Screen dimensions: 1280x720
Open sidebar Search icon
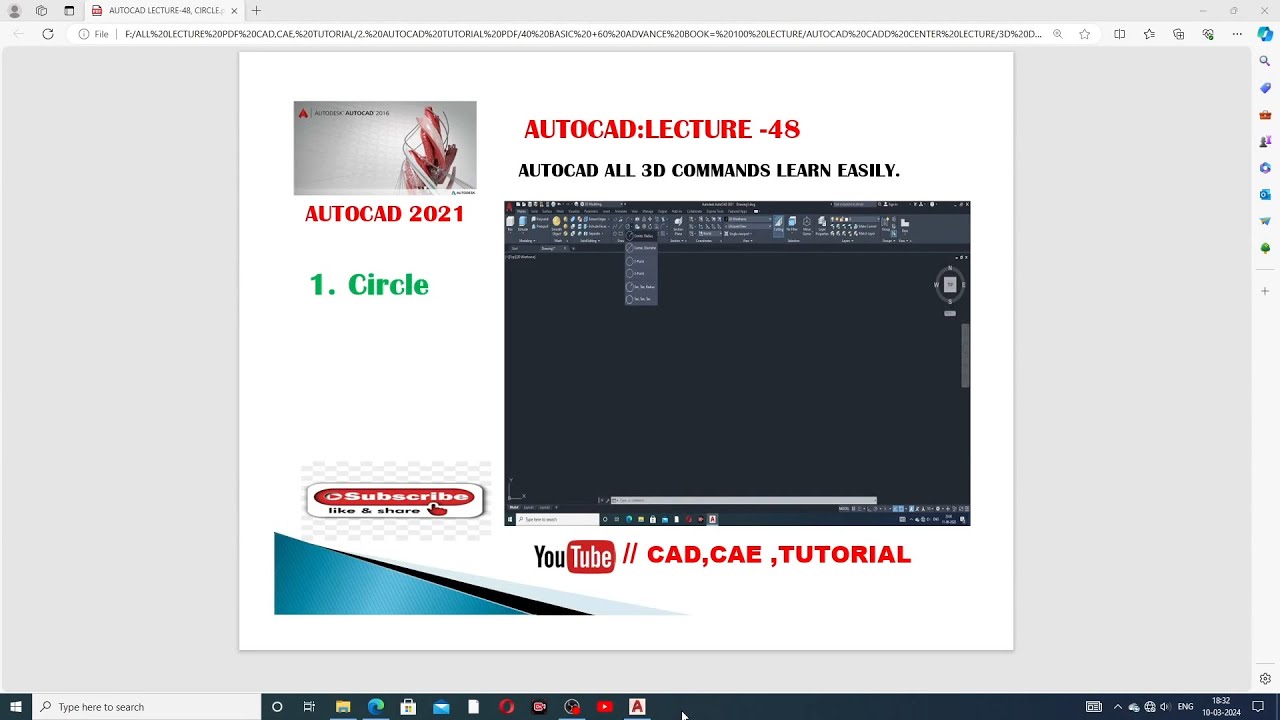coord(1265,61)
